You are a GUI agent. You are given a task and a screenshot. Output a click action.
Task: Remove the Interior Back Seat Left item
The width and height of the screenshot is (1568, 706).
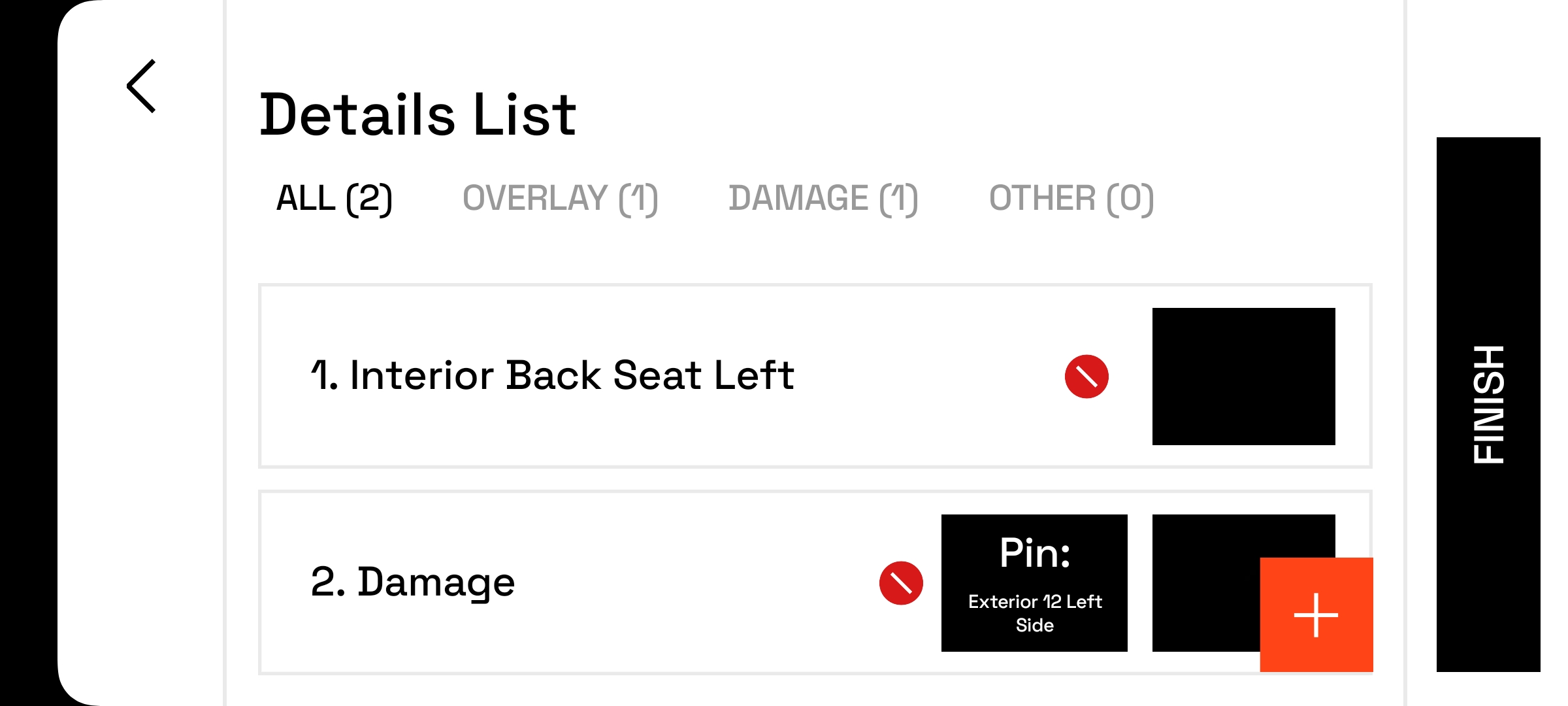(1086, 377)
